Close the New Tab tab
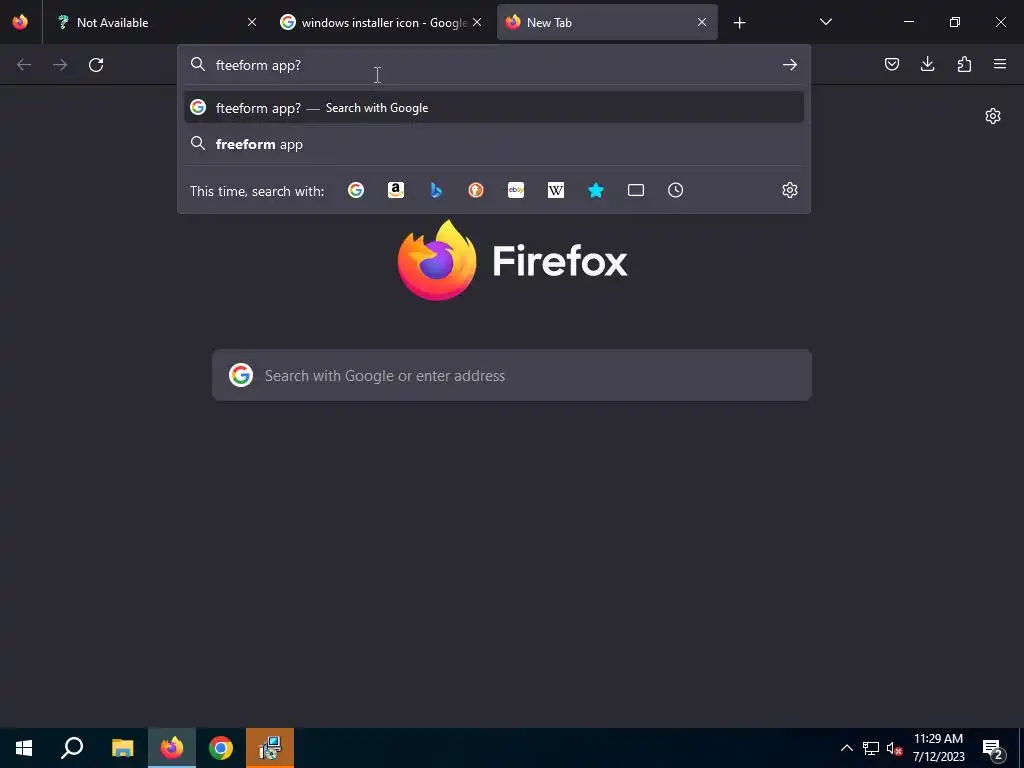 click(x=701, y=22)
